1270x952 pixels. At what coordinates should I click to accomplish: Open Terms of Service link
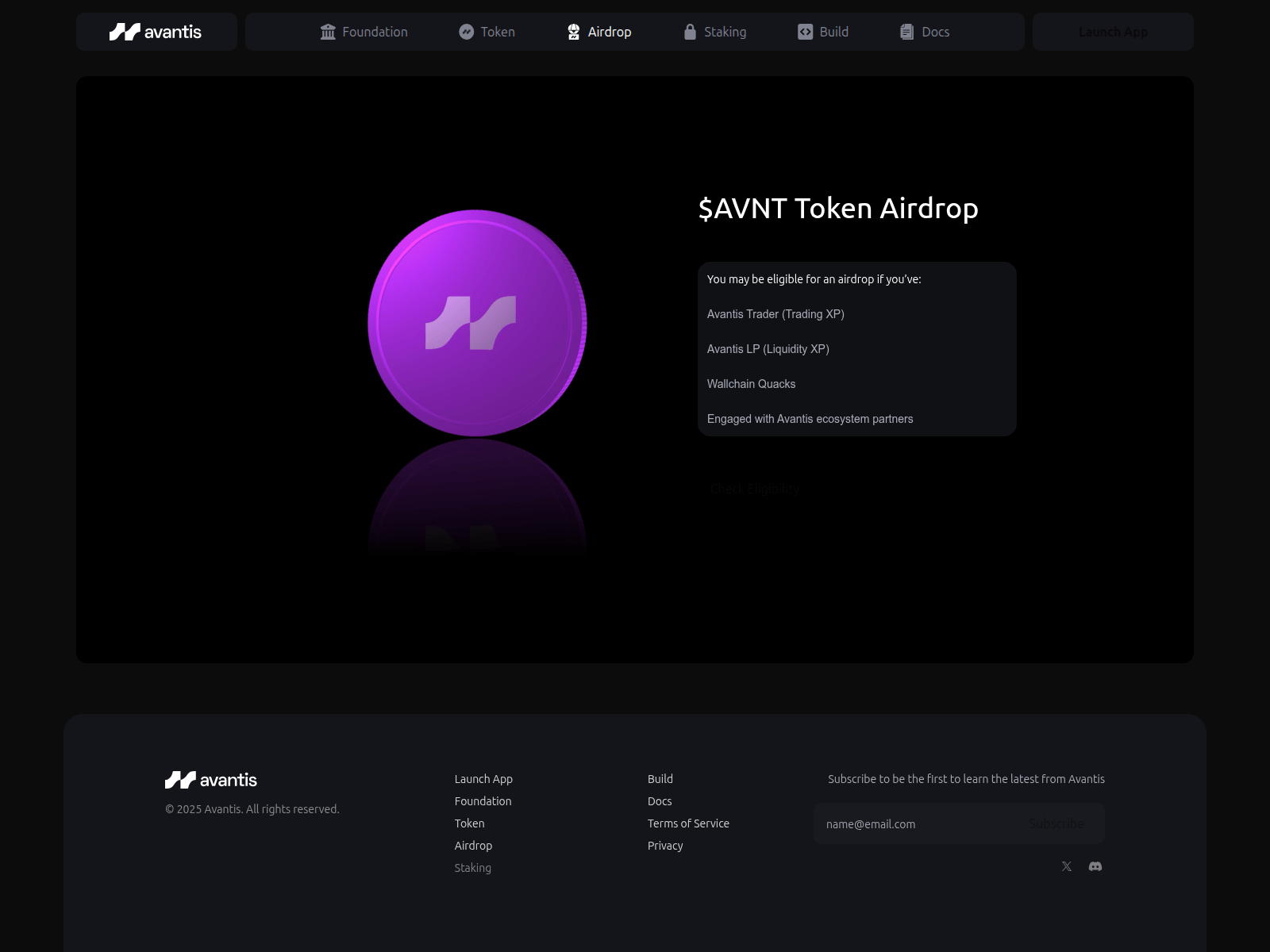tap(688, 823)
